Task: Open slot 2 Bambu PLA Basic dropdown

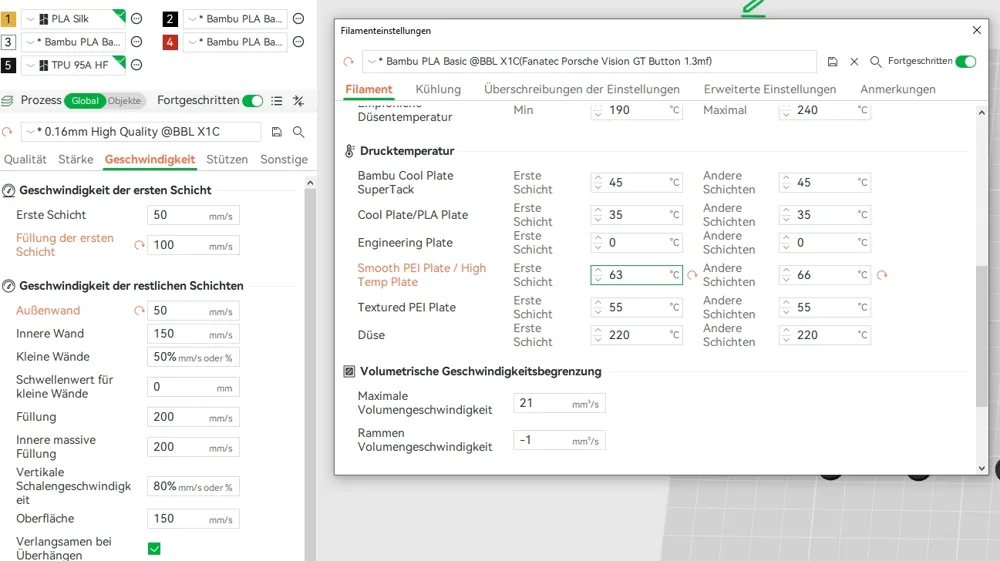Action: 235,18
